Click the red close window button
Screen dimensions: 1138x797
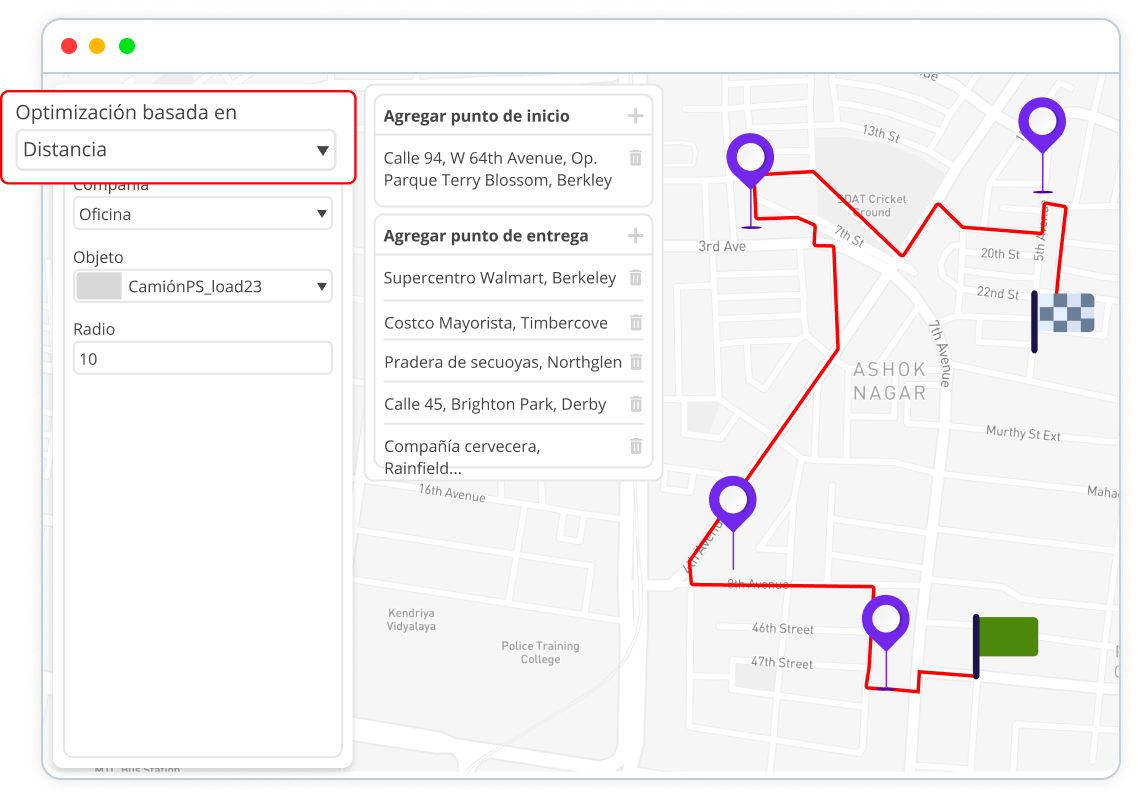tap(69, 46)
